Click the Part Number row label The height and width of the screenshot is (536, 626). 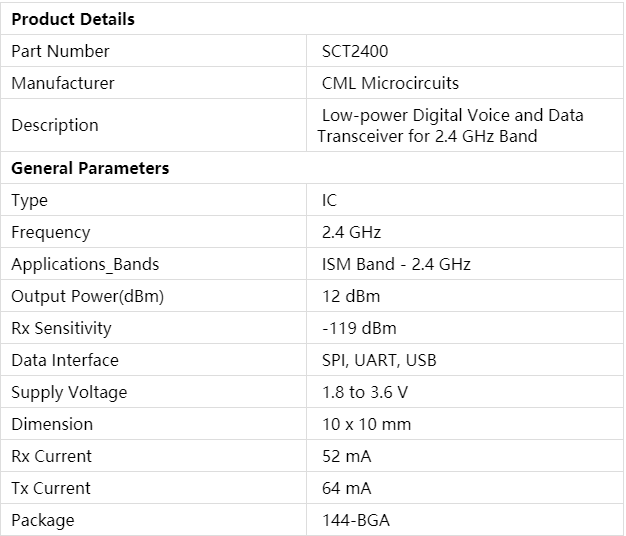[x=60, y=51]
